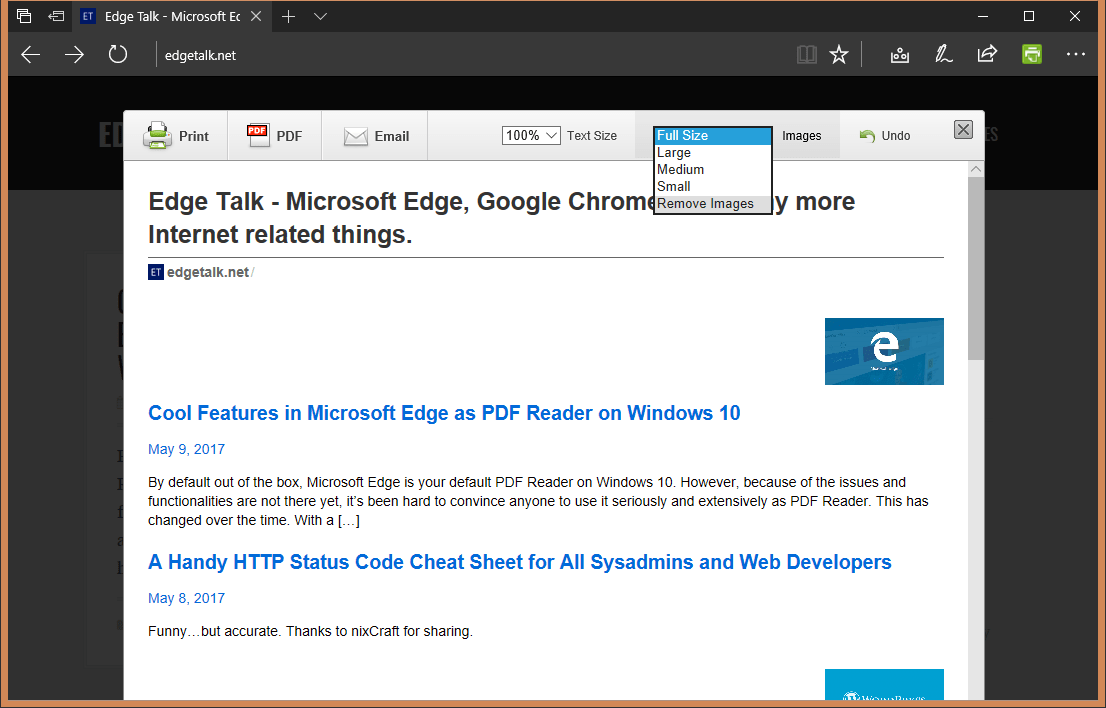The image size is (1106, 708).
Task: Click the May 9, 2017 date link
Action: pyautogui.click(x=186, y=449)
